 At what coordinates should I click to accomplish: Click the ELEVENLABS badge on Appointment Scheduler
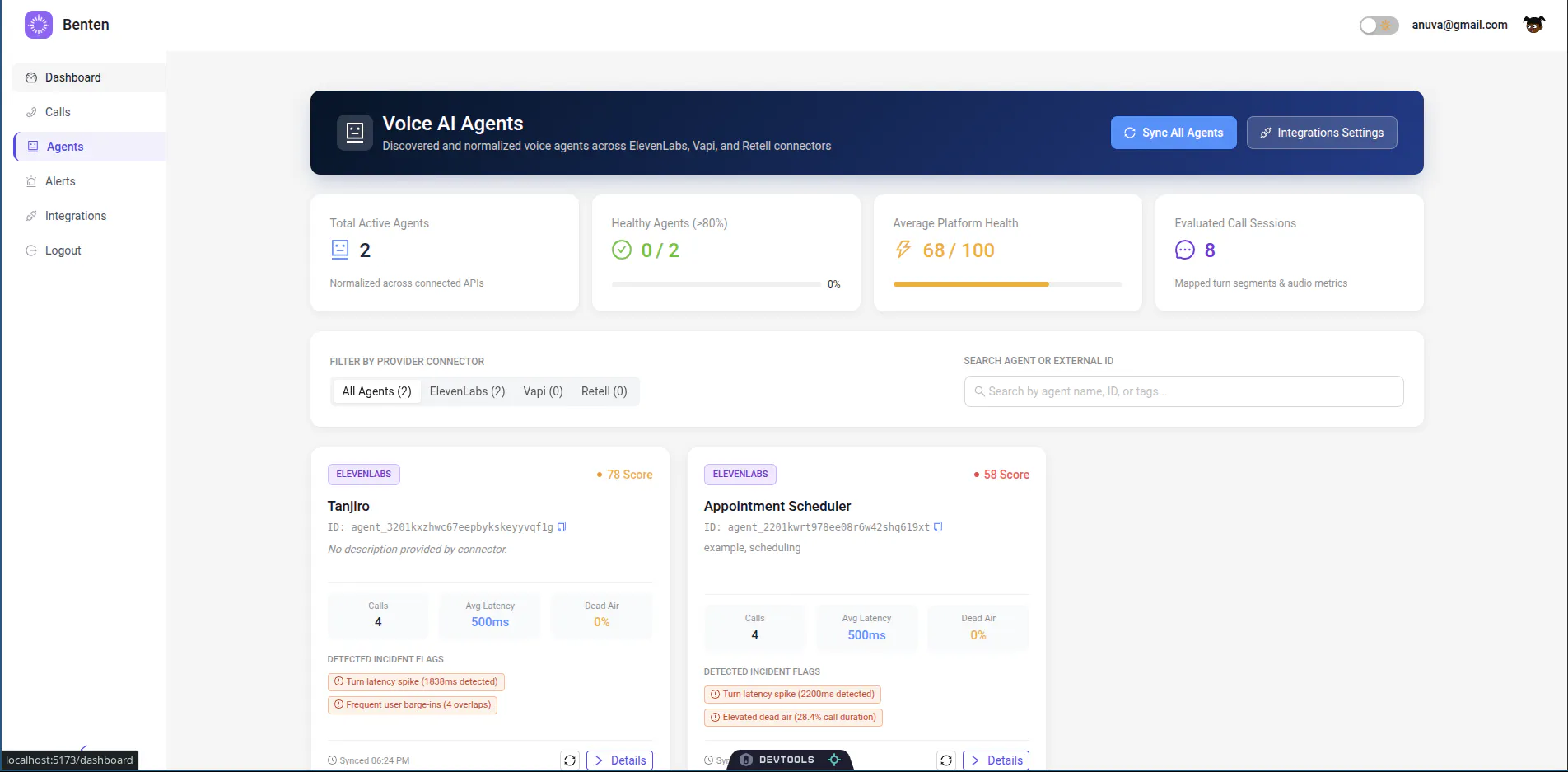(x=740, y=474)
